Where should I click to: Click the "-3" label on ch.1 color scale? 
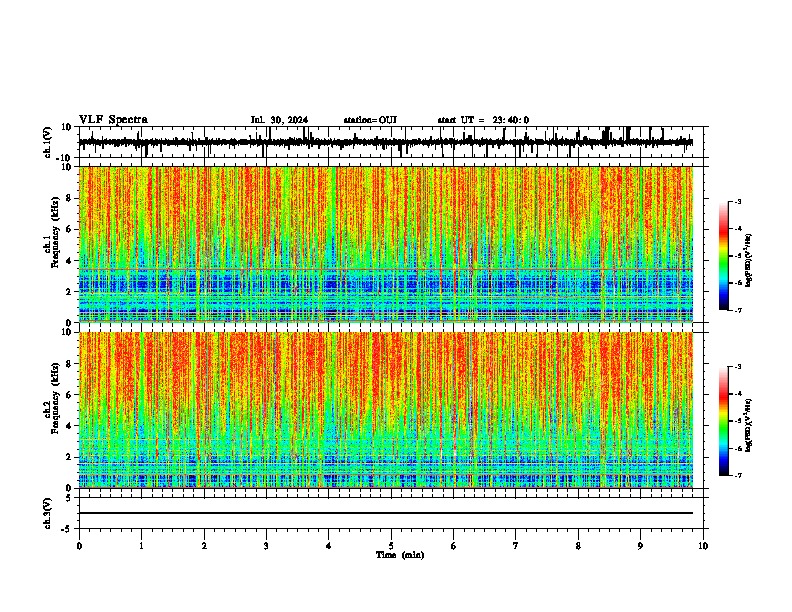click(737, 202)
